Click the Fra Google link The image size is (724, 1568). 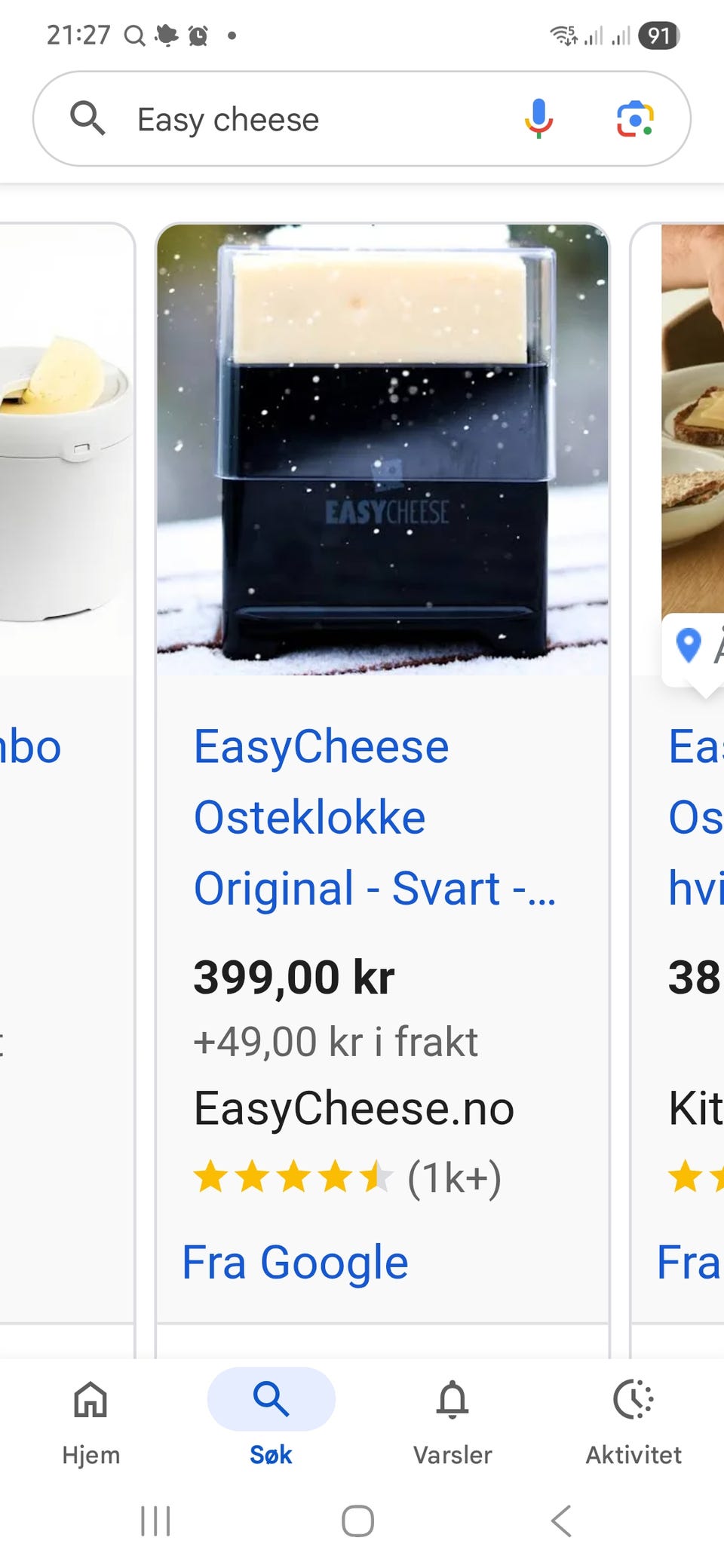pyautogui.click(x=296, y=1263)
